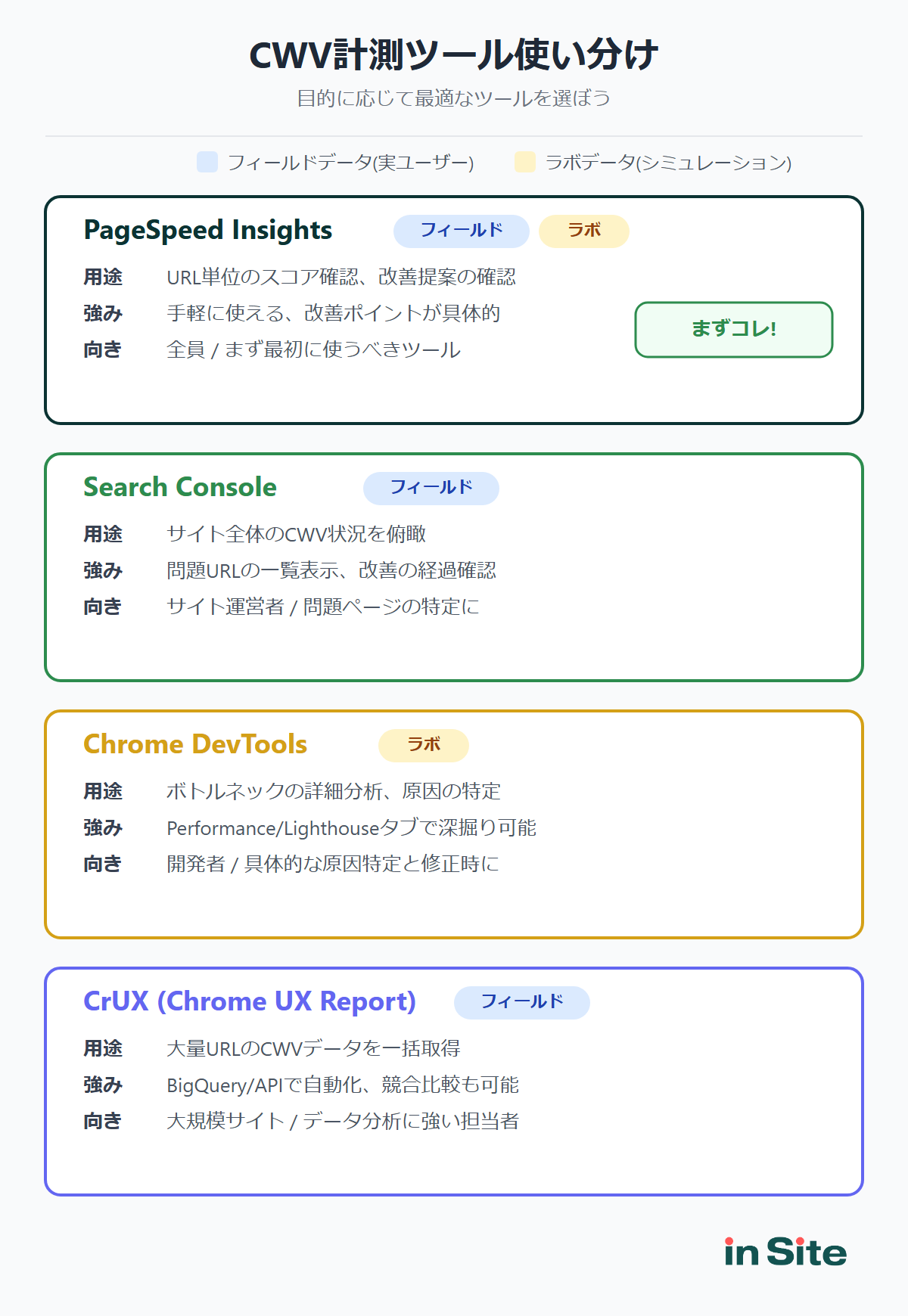Click the title CWV計測ツール使い分け

point(454,55)
